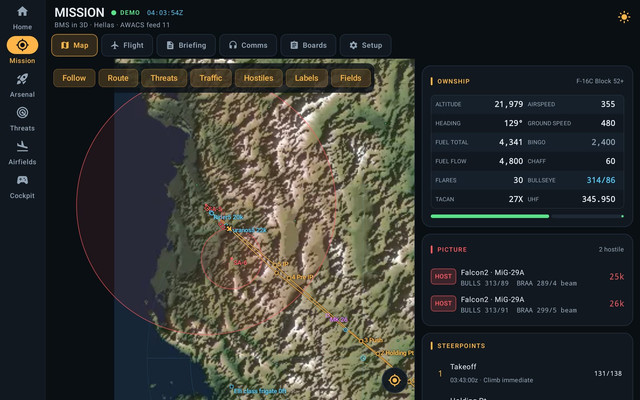Toggle the Fields map overlay

pyautogui.click(x=351, y=78)
